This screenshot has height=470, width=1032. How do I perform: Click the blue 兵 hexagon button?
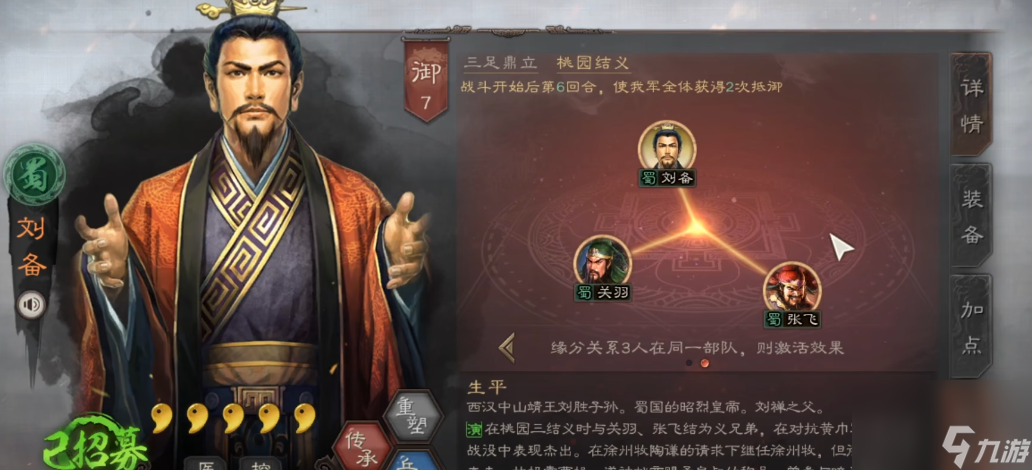point(413,461)
